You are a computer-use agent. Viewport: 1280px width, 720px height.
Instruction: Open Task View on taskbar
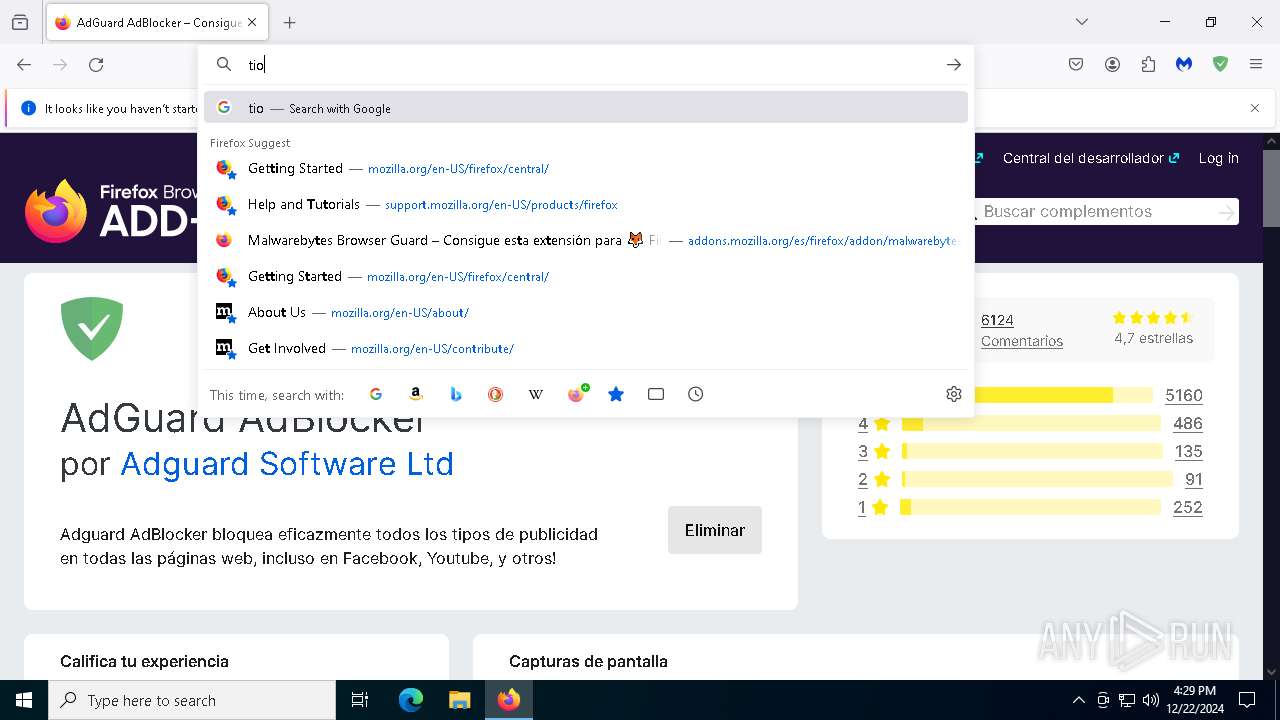click(x=360, y=700)
